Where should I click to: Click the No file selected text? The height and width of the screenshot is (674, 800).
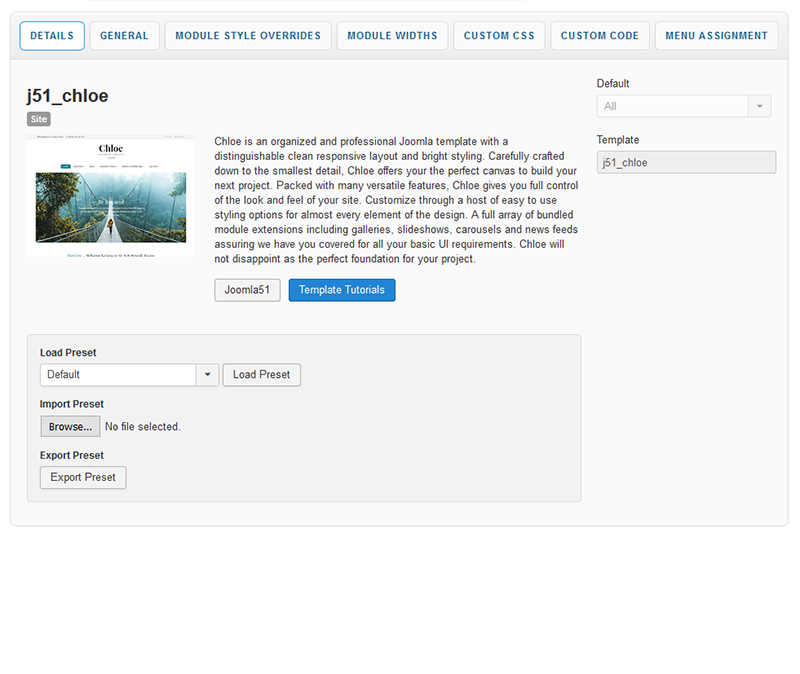pyautogui.click(x=143, y=427)
